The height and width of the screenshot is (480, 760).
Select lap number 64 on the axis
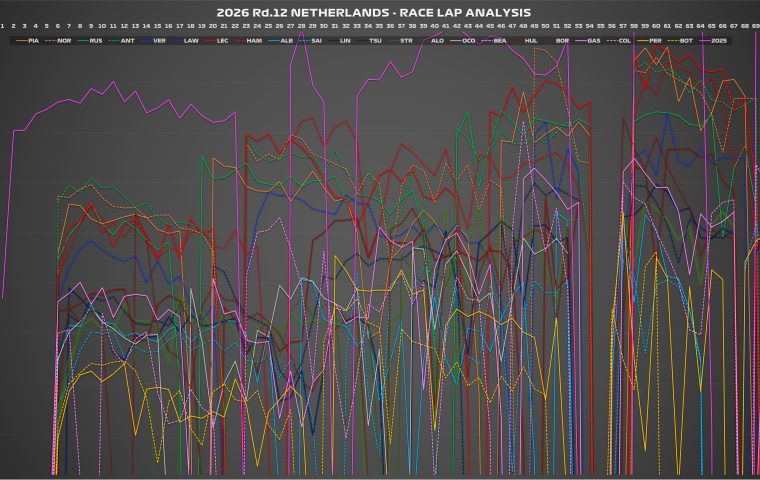pyautogui.click(x=700, y=26)
